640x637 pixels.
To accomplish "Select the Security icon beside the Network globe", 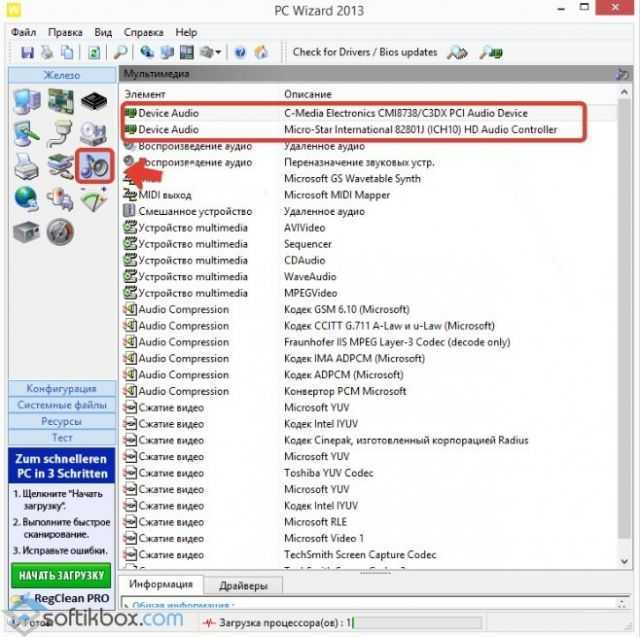I will [61, 199].
